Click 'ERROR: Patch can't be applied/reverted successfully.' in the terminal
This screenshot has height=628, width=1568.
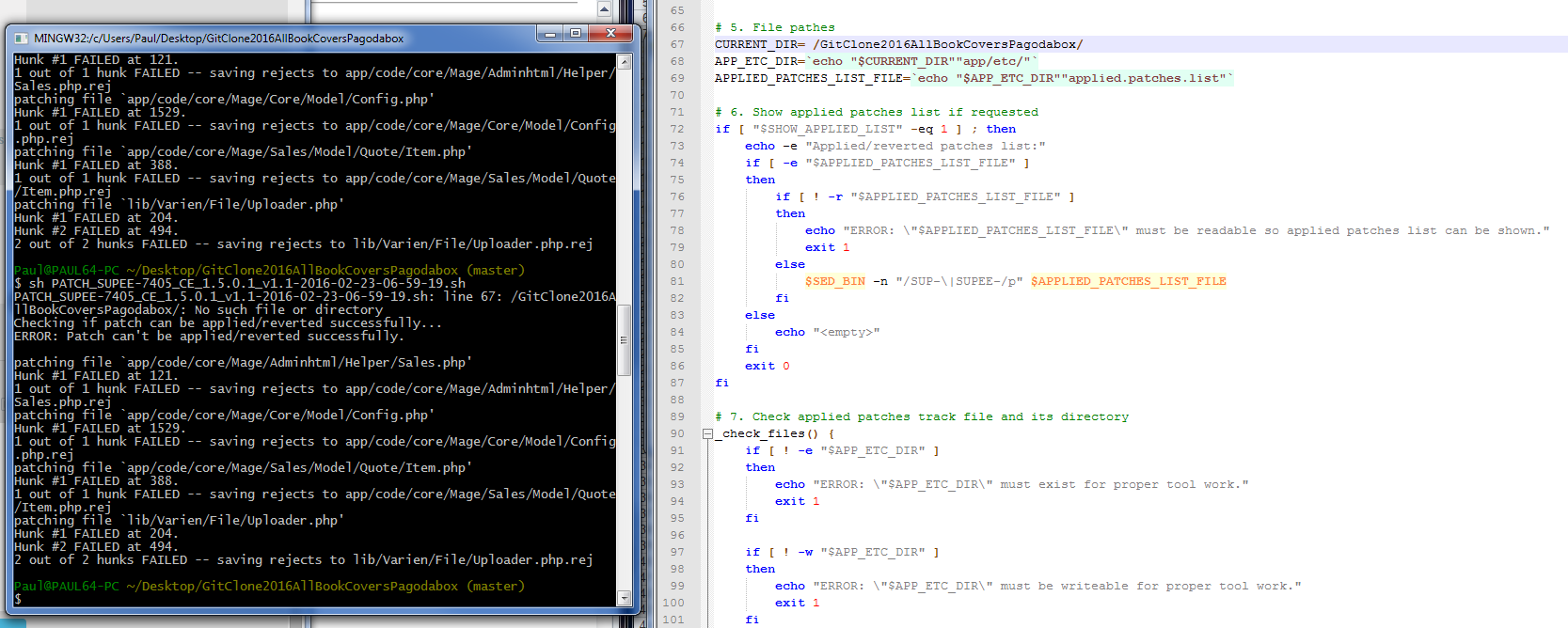tap(209, 336)
